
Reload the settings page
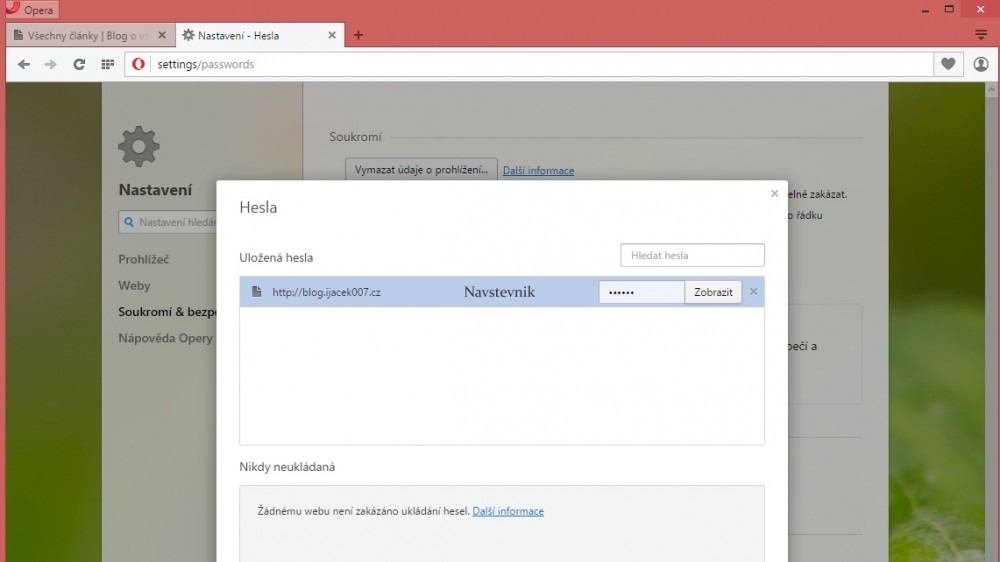[x=79, y=64]
